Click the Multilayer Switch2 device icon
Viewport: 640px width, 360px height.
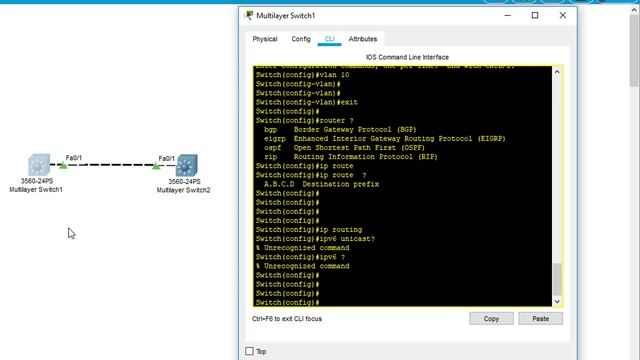pyautogui.click(x=187, y=165)
